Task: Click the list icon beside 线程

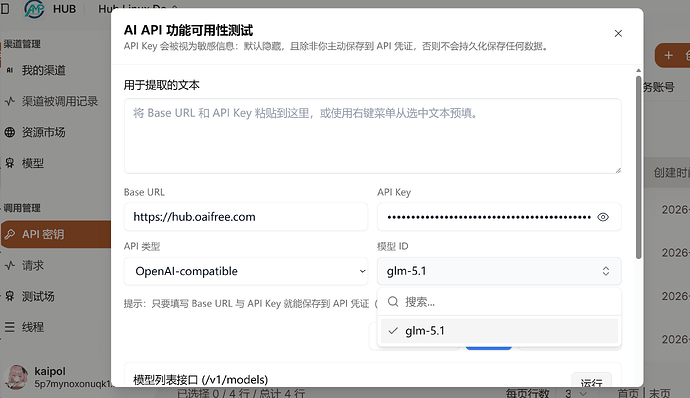Action: [x=10, y=327]
